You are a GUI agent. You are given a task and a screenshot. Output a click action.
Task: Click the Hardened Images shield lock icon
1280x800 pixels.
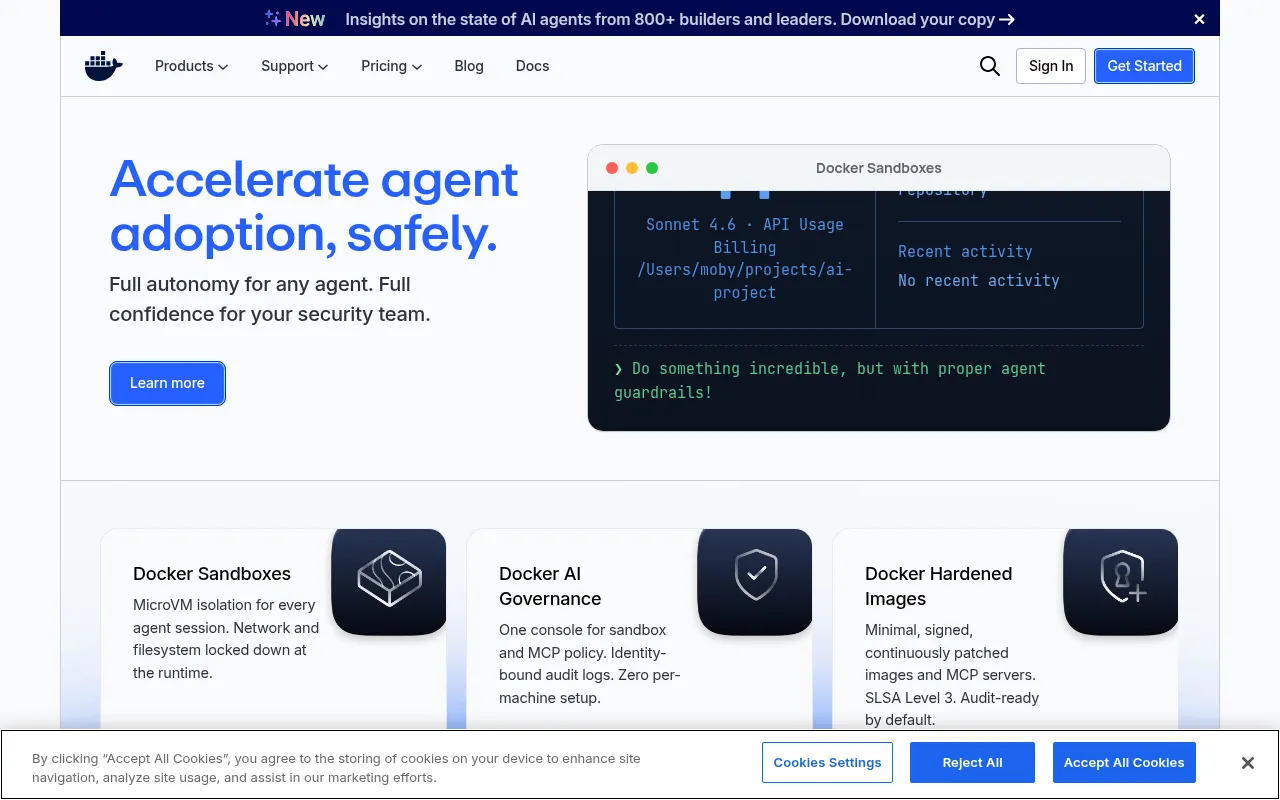pos(1122,577)
